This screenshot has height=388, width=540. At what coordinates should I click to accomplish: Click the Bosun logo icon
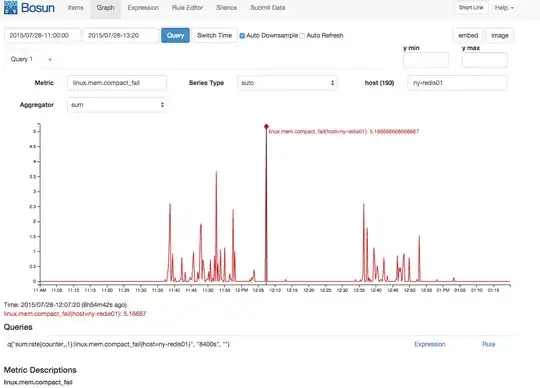click(10, 8)
